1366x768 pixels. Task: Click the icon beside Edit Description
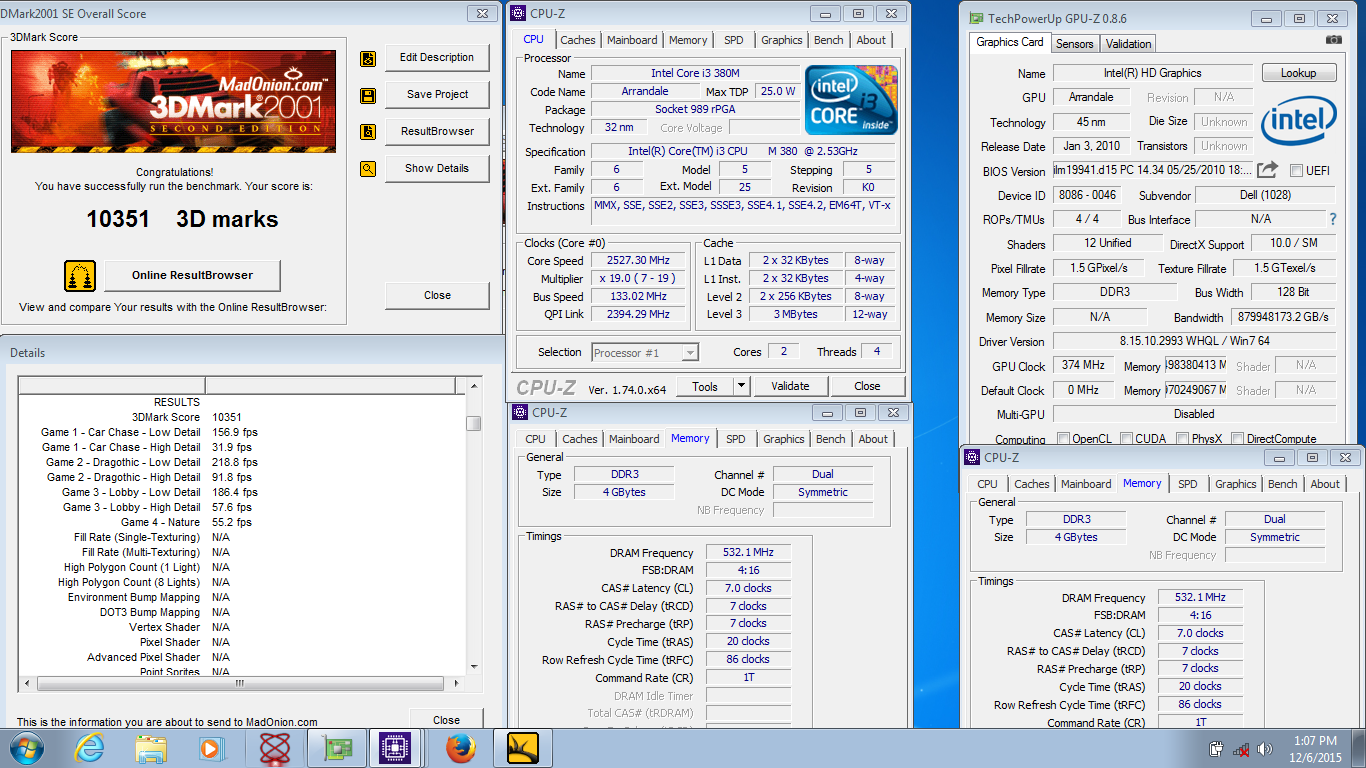tap(368, 59)
